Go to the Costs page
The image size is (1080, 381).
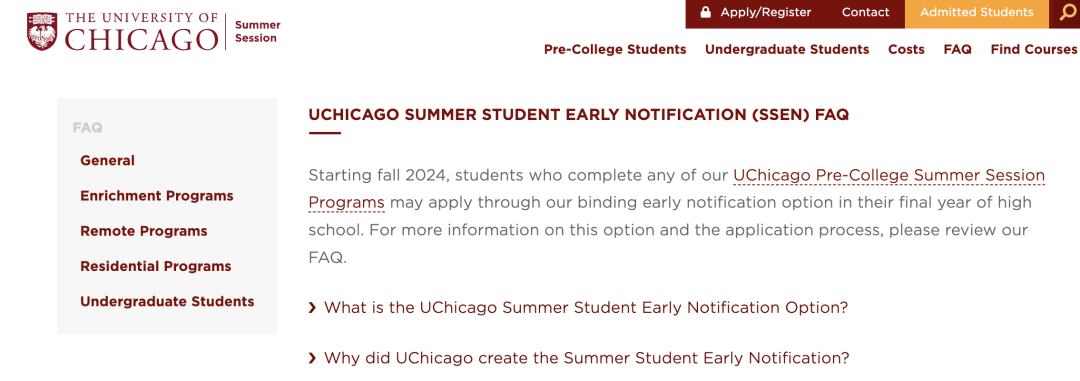click(x=906, y=50)
